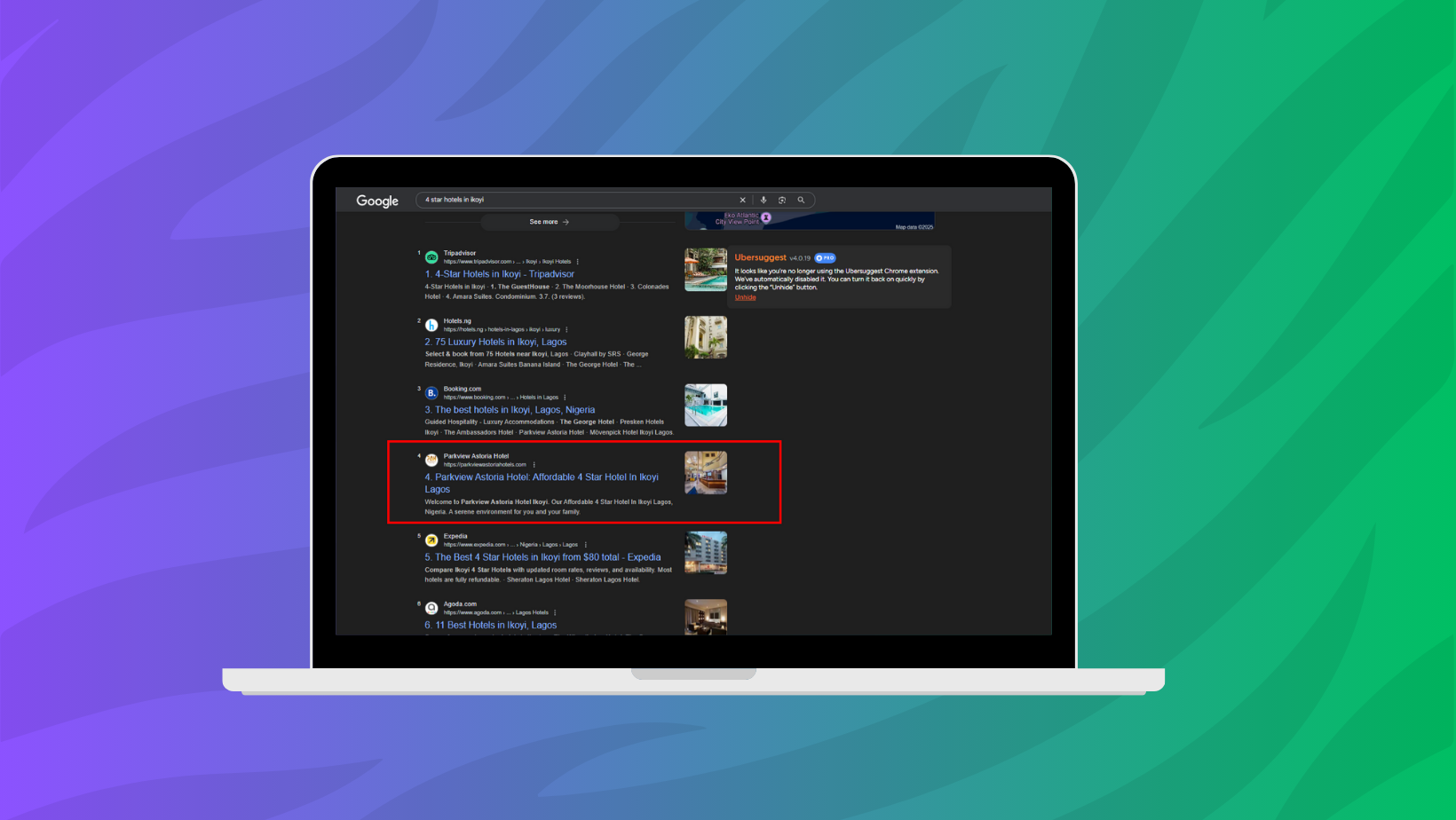Screen dimensions: 1456x820
Task: Open more options for Parkview Astoria result
Action: click(x=534, y=464)
